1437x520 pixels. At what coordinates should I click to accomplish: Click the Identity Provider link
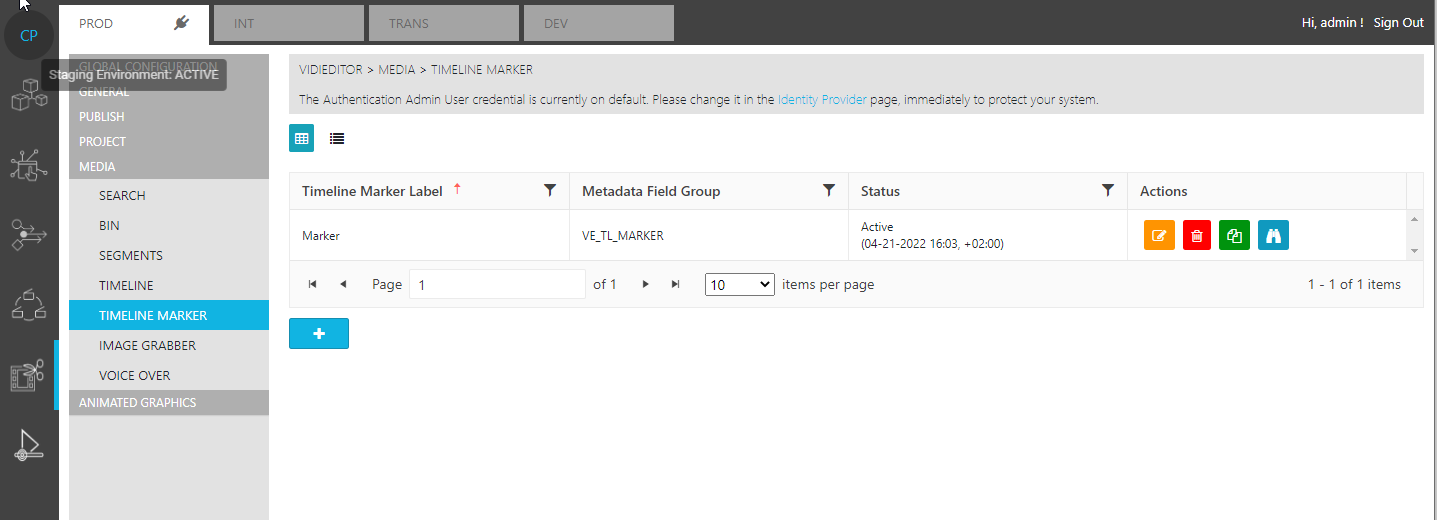point(821,100)
